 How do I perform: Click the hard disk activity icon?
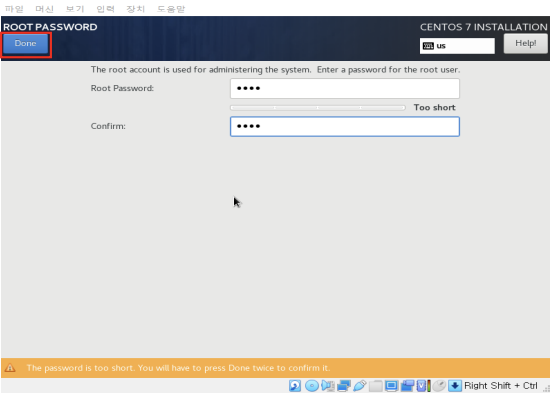point(295,386)
